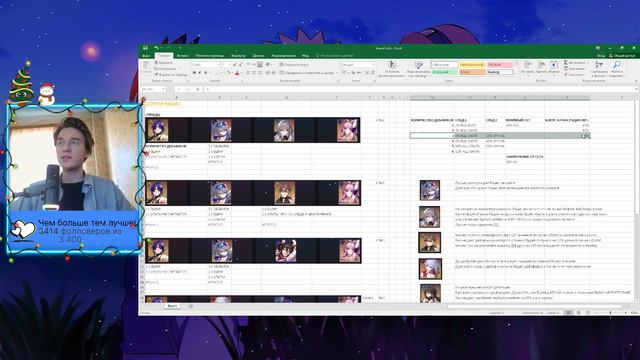Apply the Хороший green cell style
This screenshot has width=640, height=360.
444,72
